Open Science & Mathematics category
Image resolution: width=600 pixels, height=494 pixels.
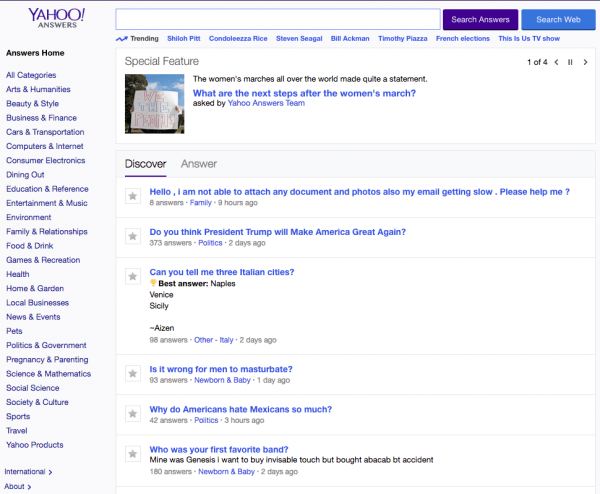tap(49, 374)
